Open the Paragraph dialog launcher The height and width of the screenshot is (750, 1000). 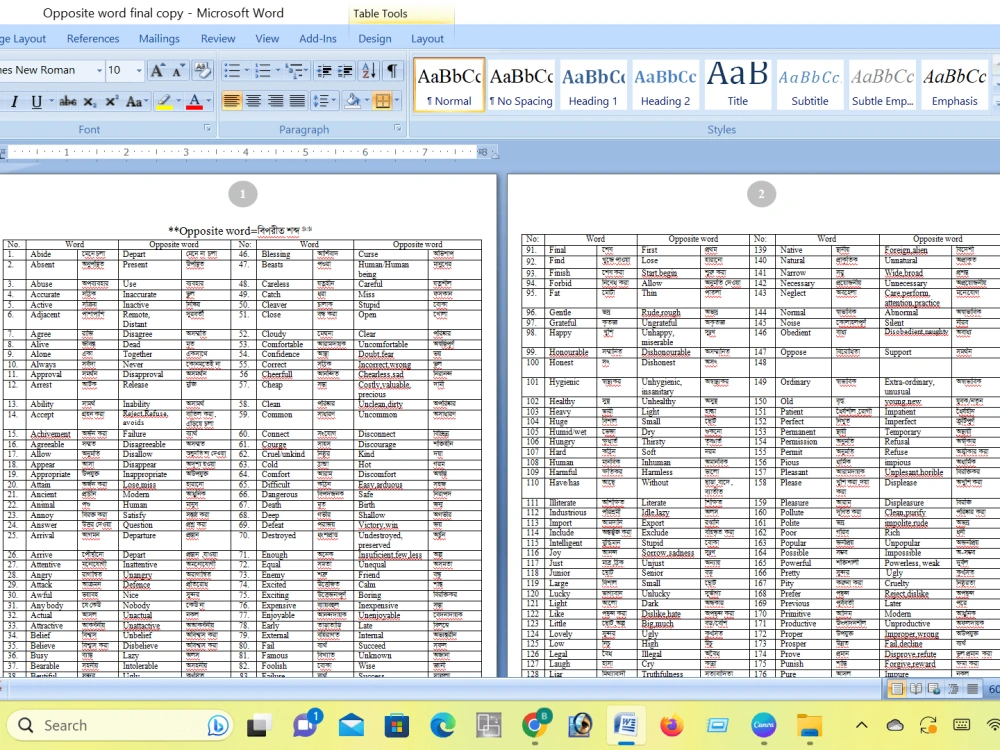[398, 128]
